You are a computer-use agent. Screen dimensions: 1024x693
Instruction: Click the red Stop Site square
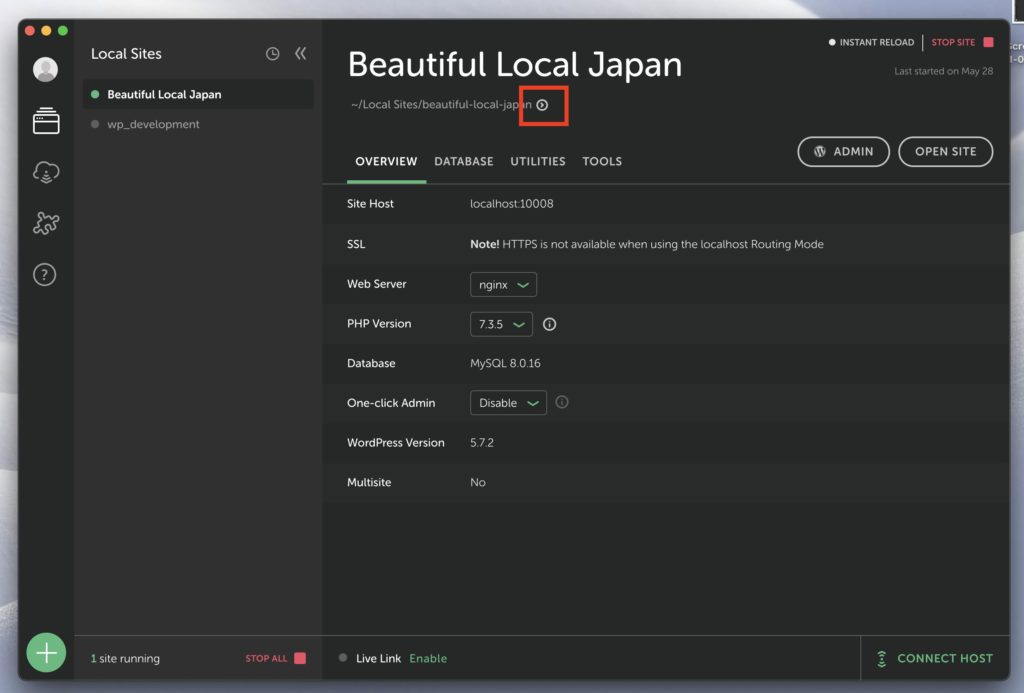click(x=988, y=42)
